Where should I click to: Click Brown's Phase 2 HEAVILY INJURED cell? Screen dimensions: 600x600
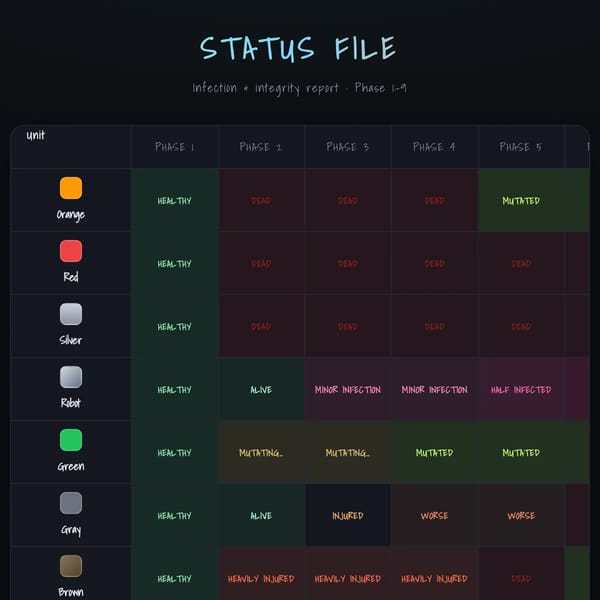click(x=261, y=574)
